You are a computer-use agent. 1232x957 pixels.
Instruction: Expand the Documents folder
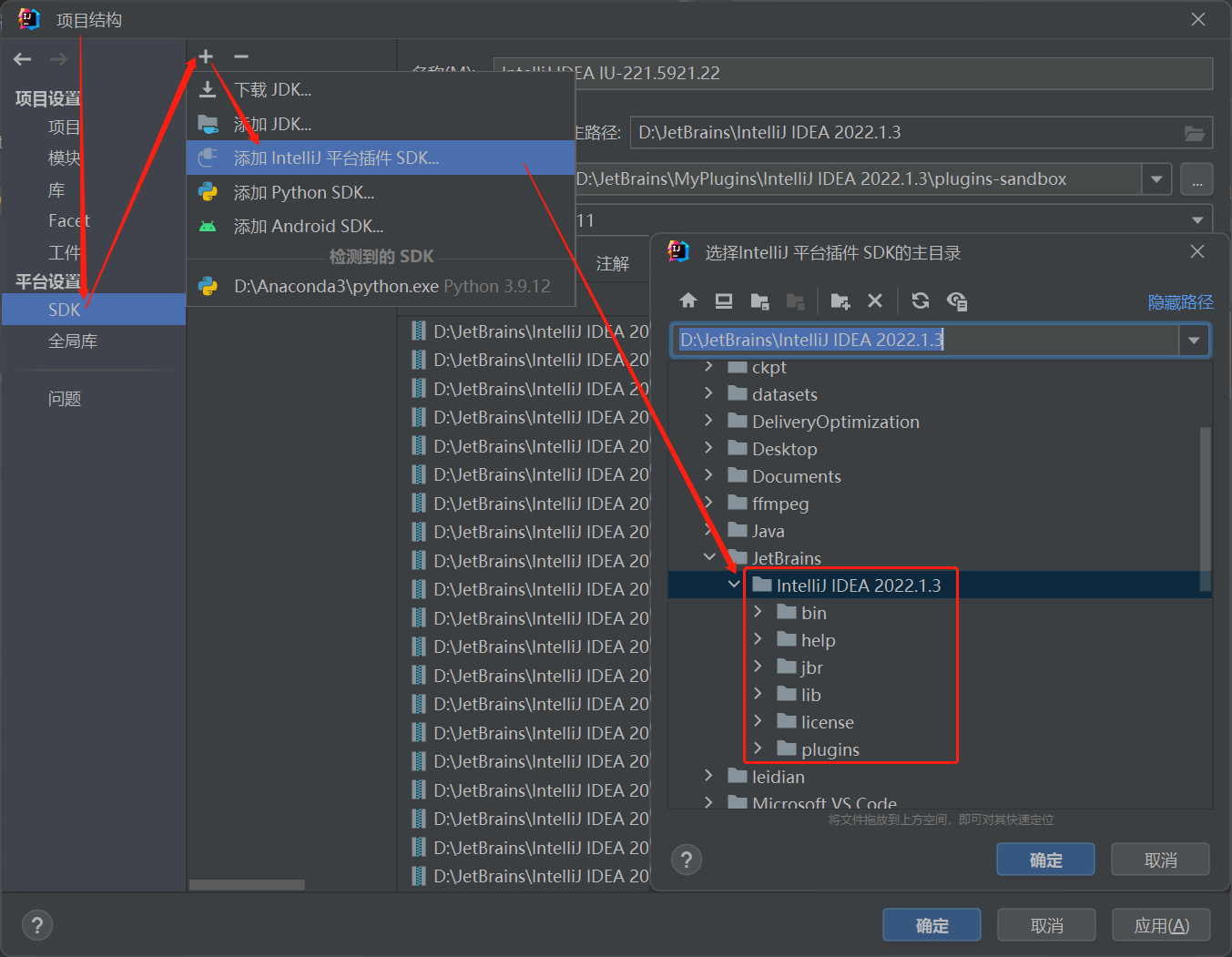click(708, 476)
